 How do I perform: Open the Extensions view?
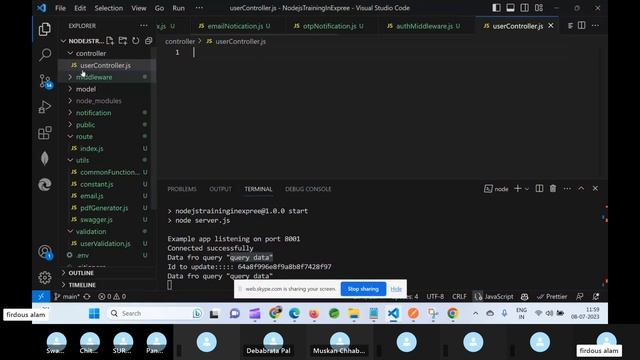(x=44, y=133)
